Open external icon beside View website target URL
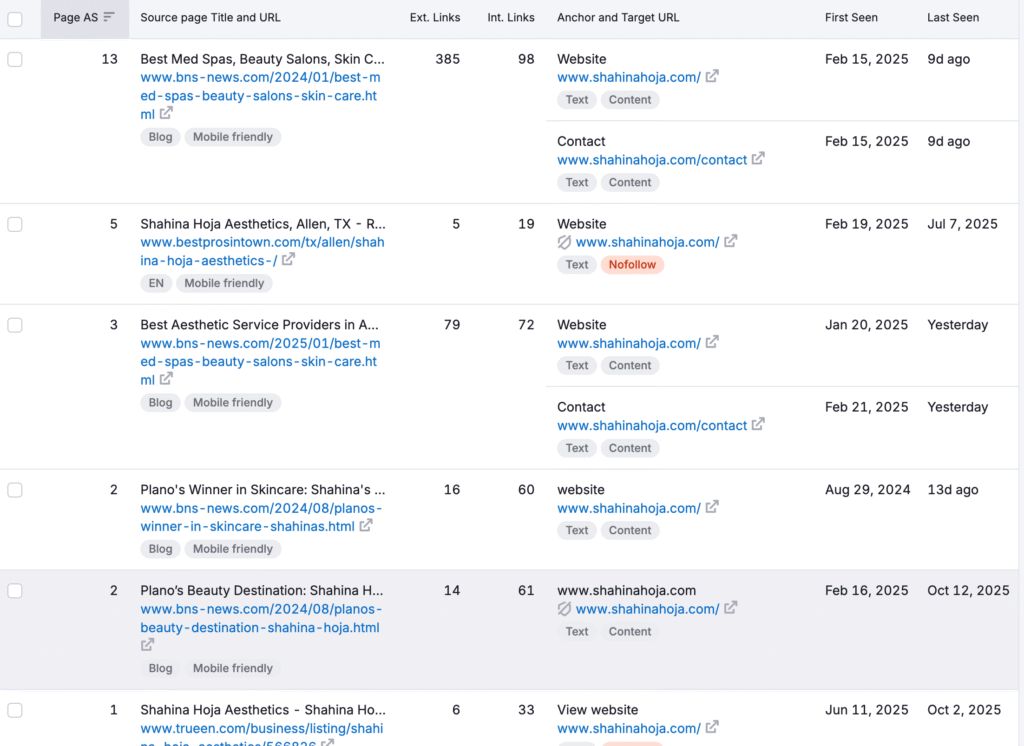This screenshot has height=746, width=1024. pos(711,728)
